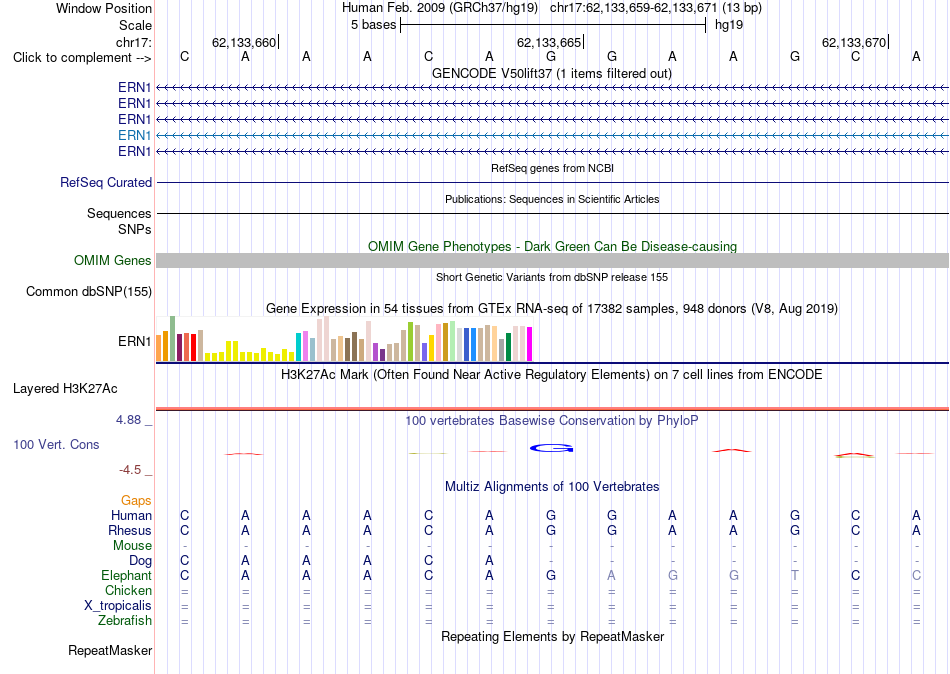Open the 'RefSeq Curated' track label
Image resolution: width=950 pixels, height=674 pixels.
pos(106,182)
